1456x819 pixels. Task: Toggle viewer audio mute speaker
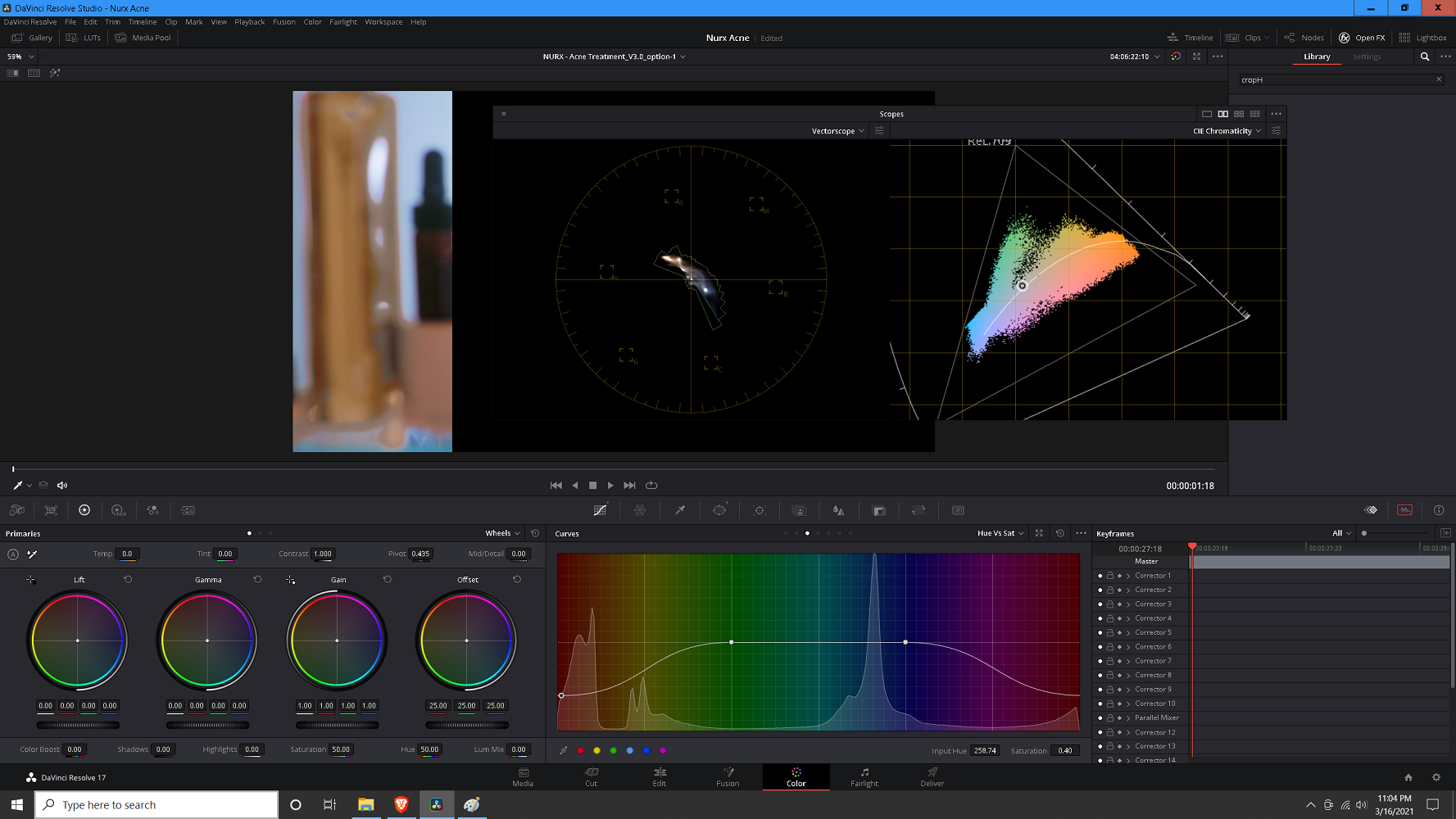62,485
